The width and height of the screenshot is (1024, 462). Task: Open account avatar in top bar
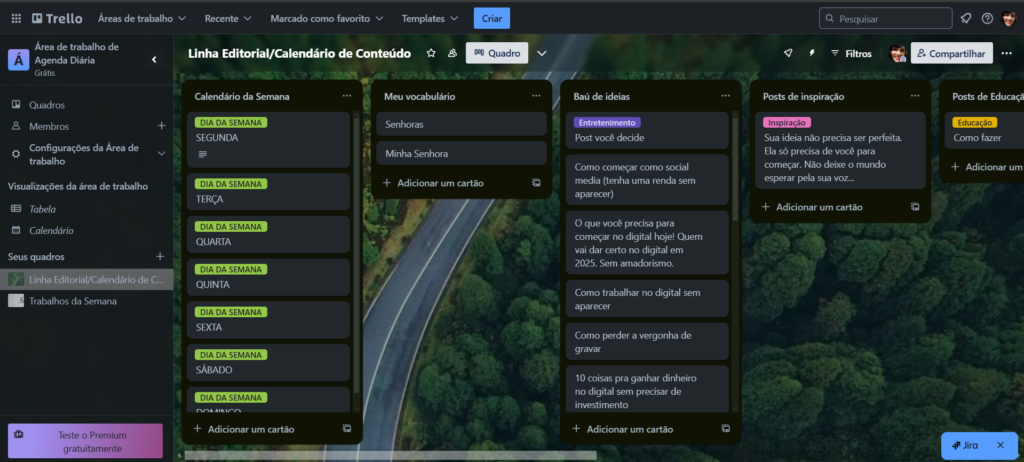[1009, 18]
